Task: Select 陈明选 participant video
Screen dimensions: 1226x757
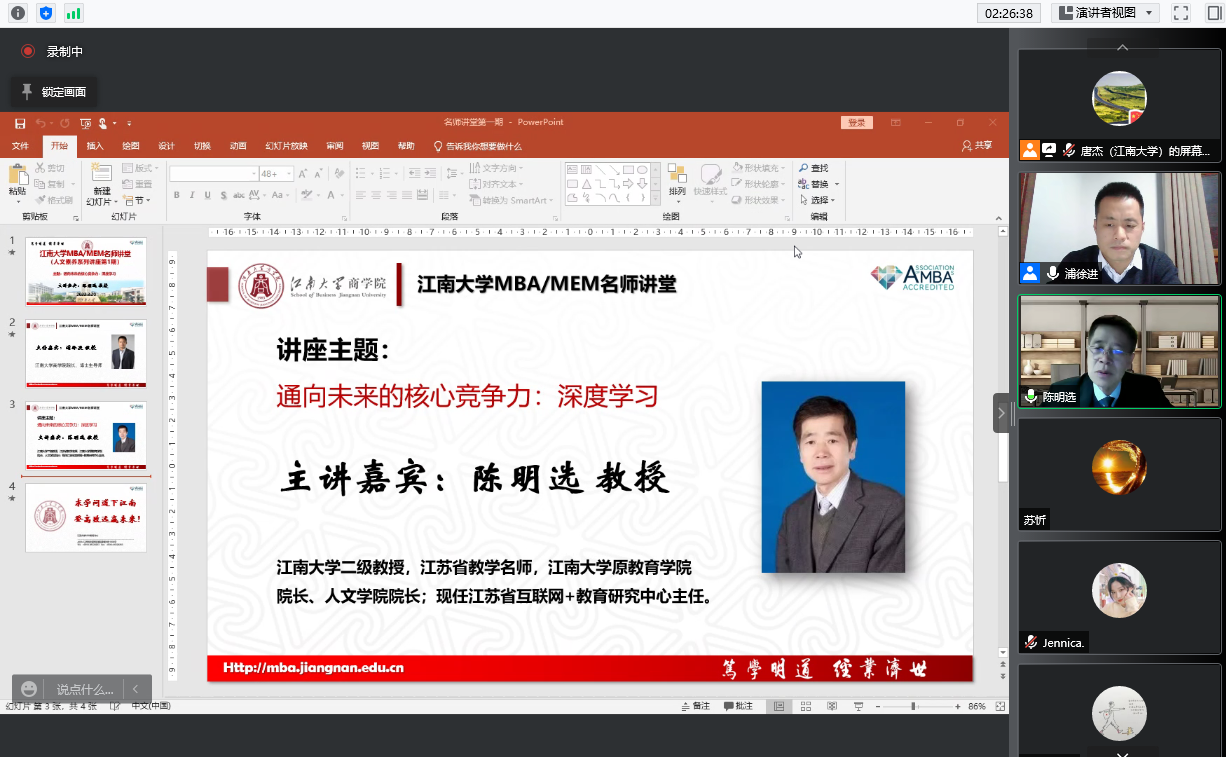Action: pyautogui.click(x=1120, y=351)
